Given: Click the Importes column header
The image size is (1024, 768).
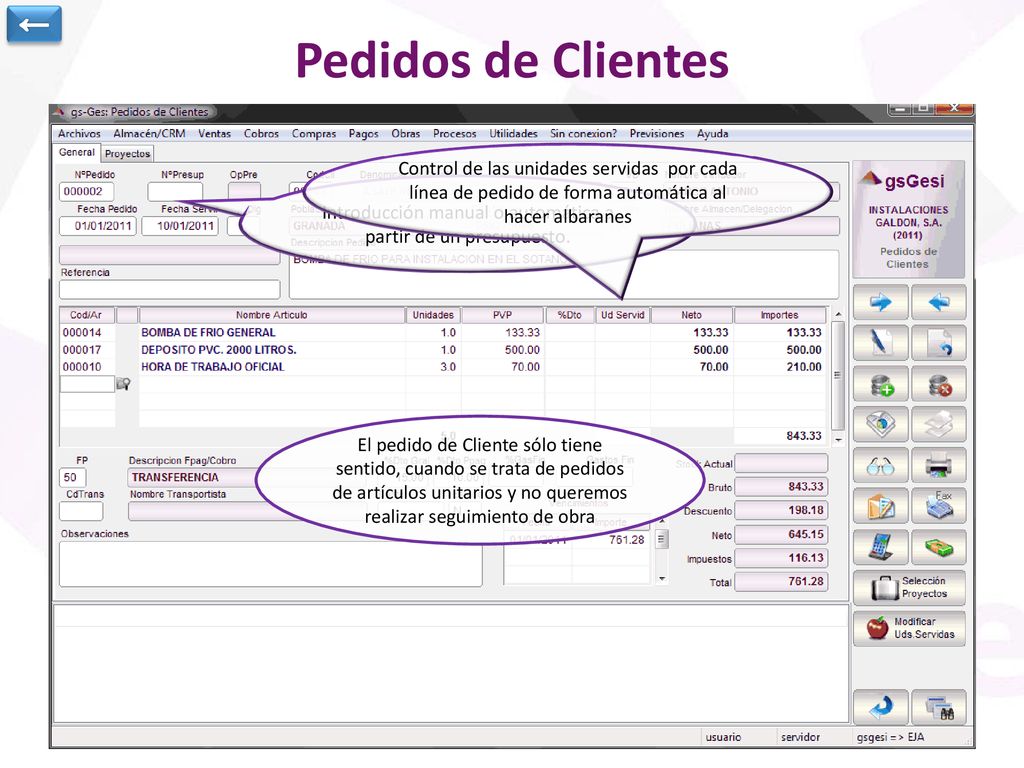Looking at the screenshot, I should point(780,315).
